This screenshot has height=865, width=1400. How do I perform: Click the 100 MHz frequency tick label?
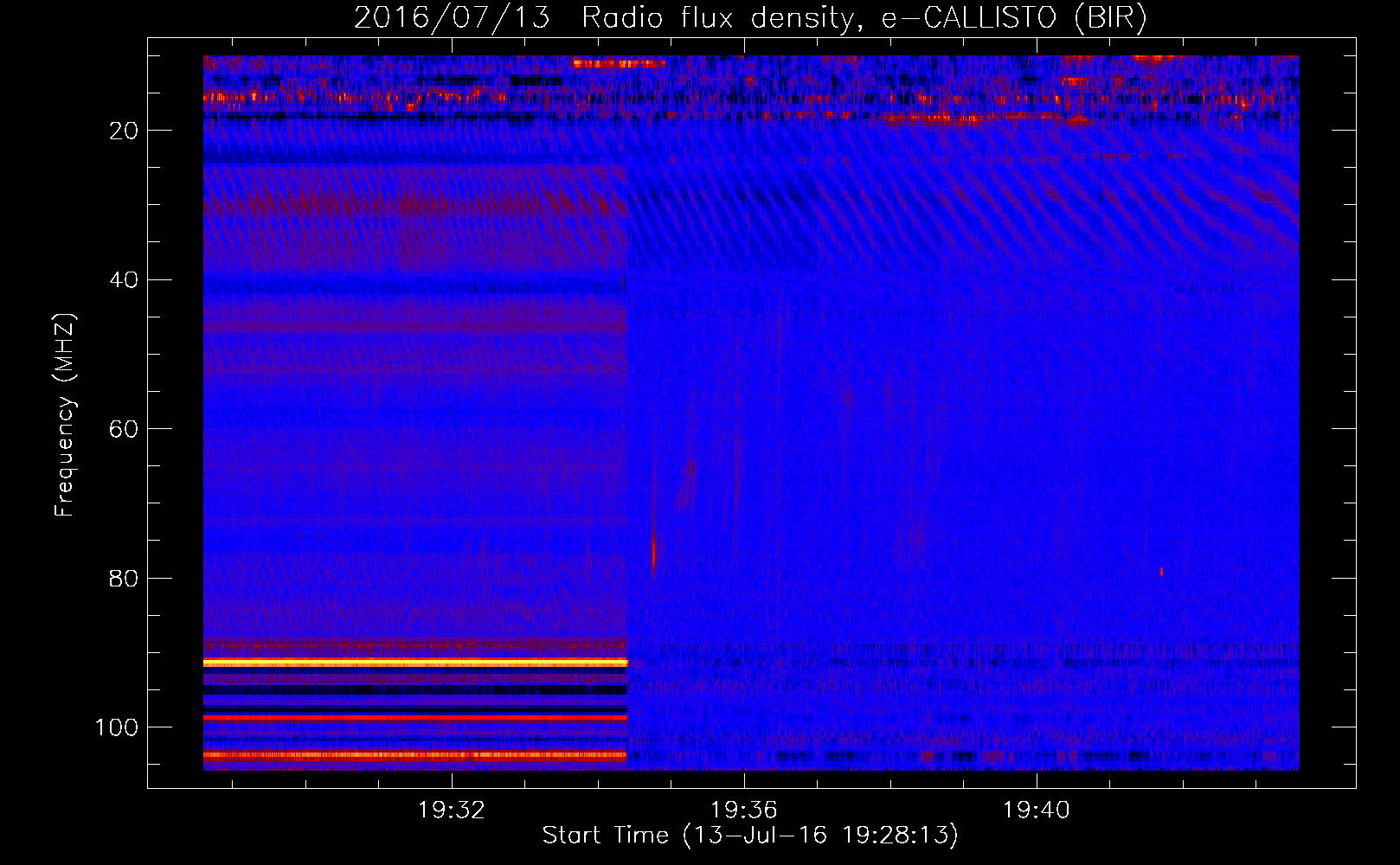[x=117, y=727]
